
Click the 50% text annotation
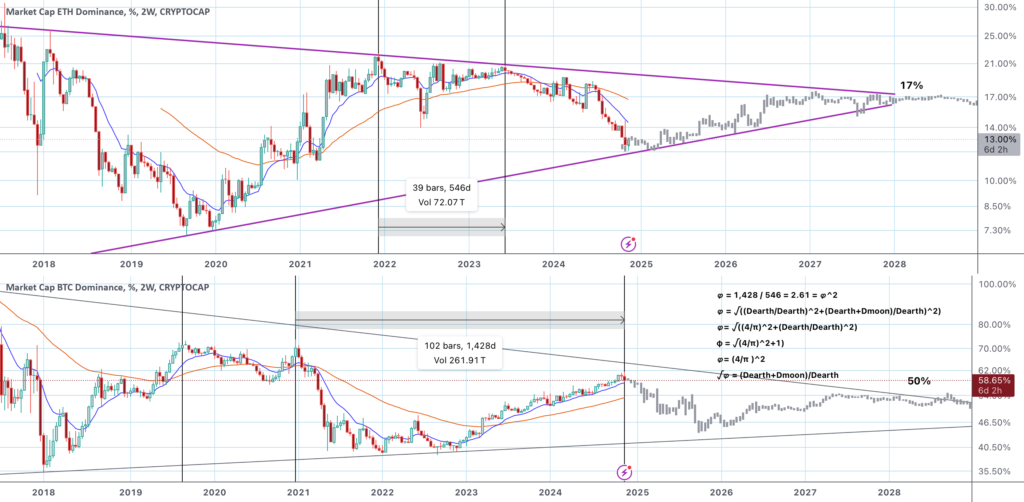920,381
